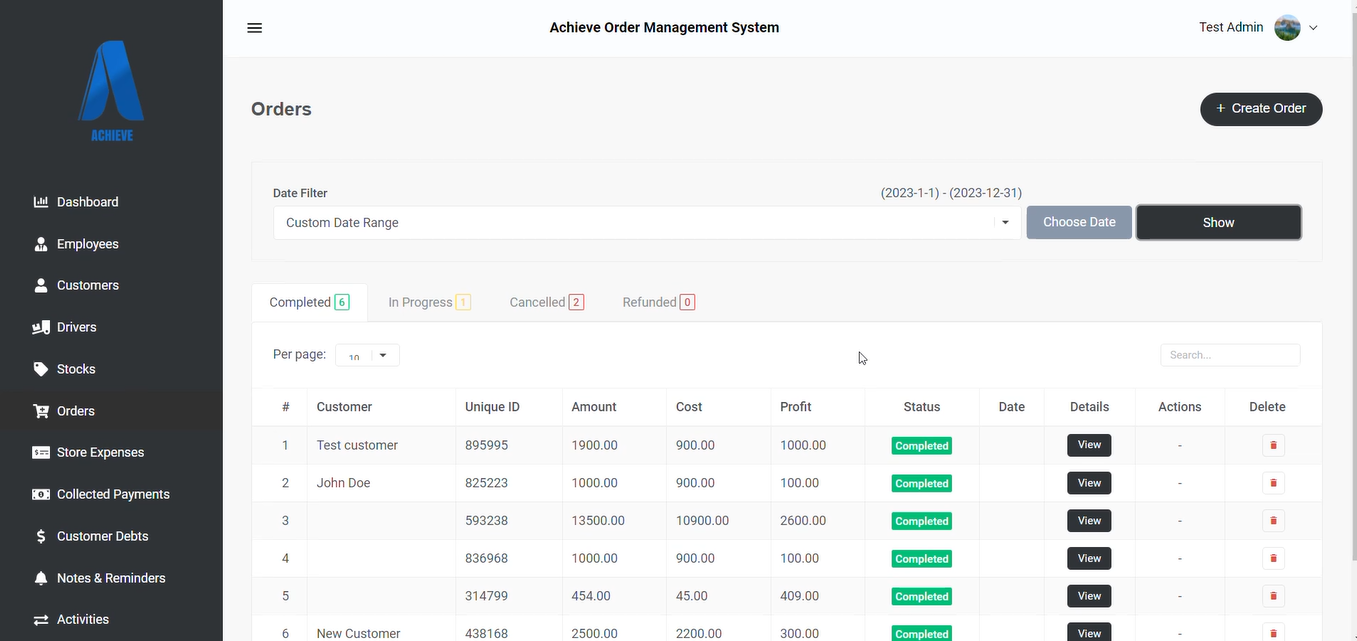Click the Show button
Screen dimensions: 1357x641
click(1219, 222)
